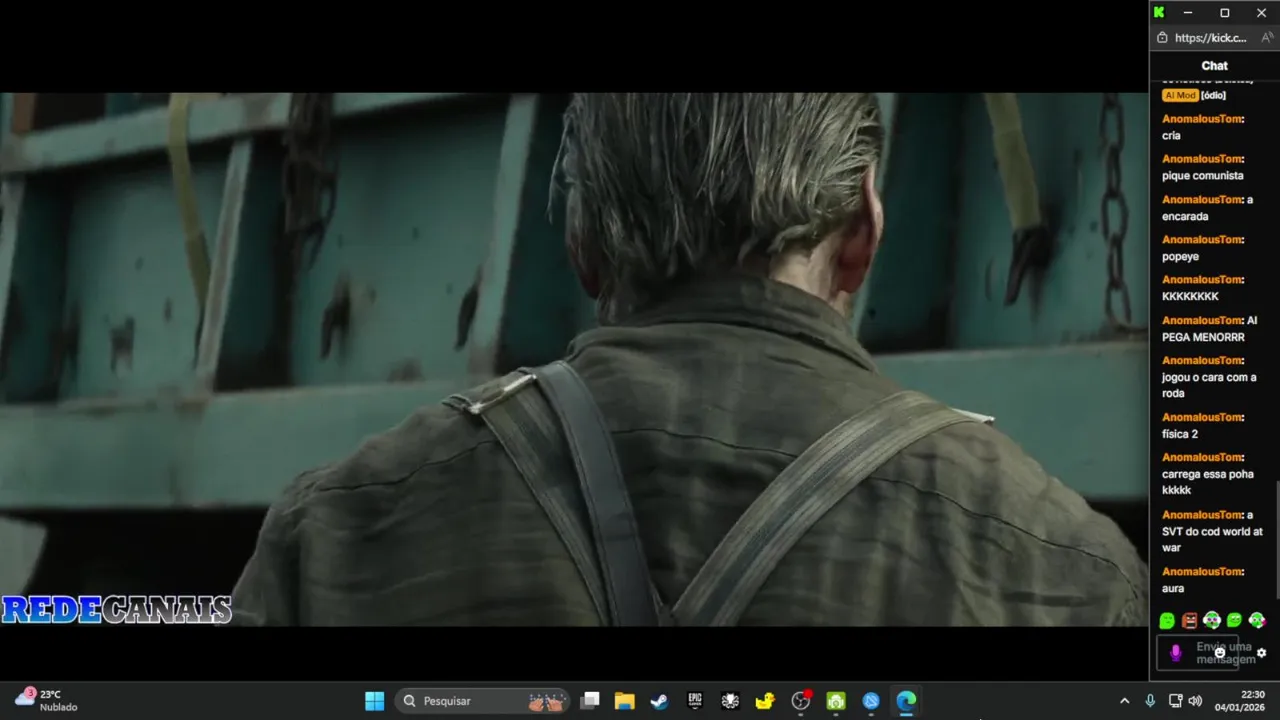
Task: Click the Chat panel header
Action: tap(1214, 65)
